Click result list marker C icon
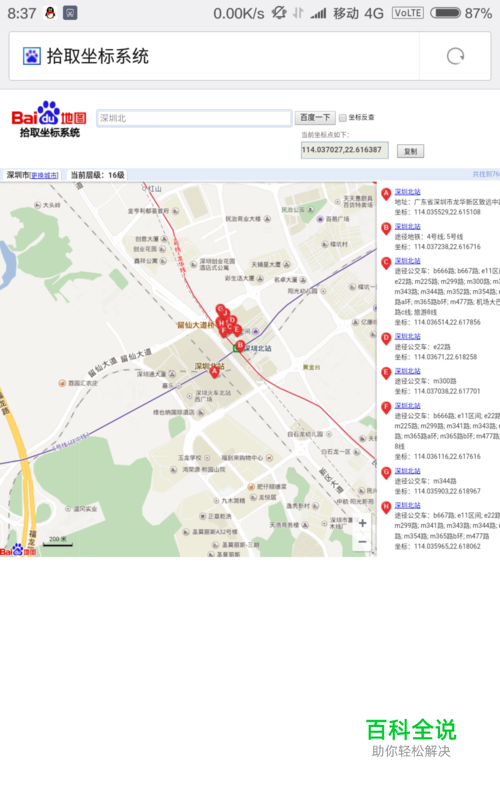 (386, 263)
